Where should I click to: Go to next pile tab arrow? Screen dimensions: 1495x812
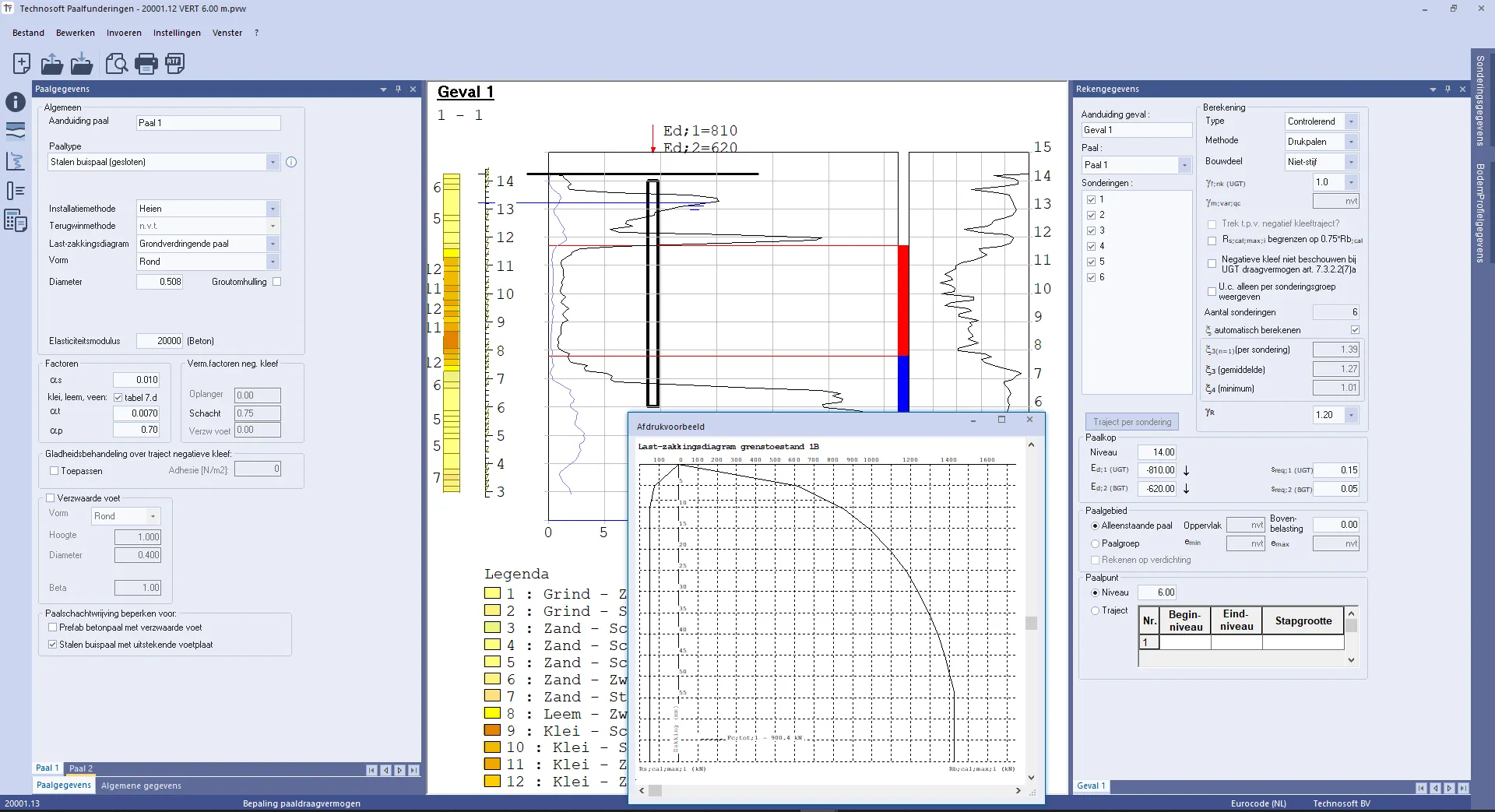click(399, 770)
